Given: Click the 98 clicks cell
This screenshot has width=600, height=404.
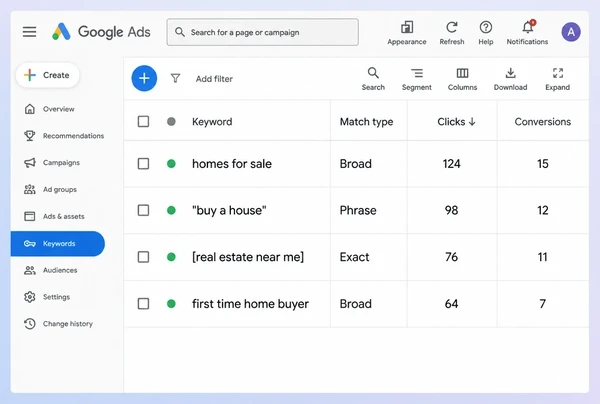Looking at the screenshot, I should pyautogui.click(x=452, y=210).
